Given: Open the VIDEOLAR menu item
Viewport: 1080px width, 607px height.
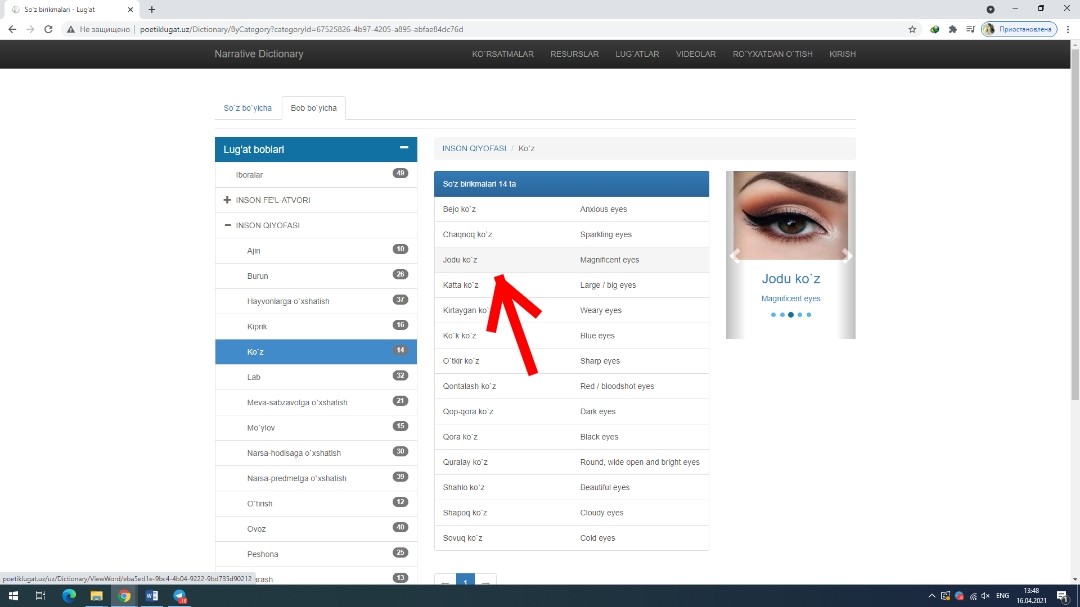Looking at the screenshot, I should coord(695,54).
